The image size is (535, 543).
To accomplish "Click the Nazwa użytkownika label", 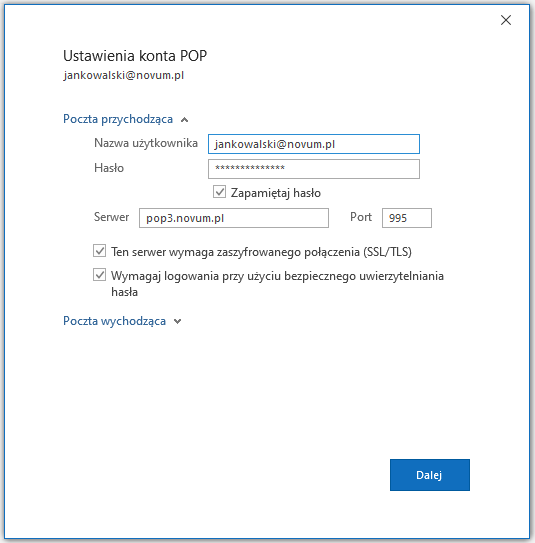I will [x=146, y=143].
